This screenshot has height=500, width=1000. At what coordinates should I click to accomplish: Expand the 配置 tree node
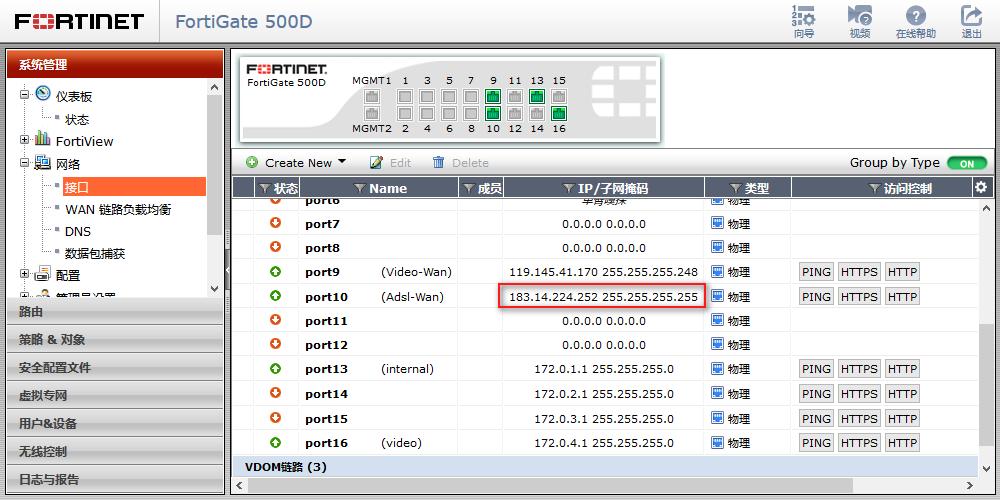point(25,274)
